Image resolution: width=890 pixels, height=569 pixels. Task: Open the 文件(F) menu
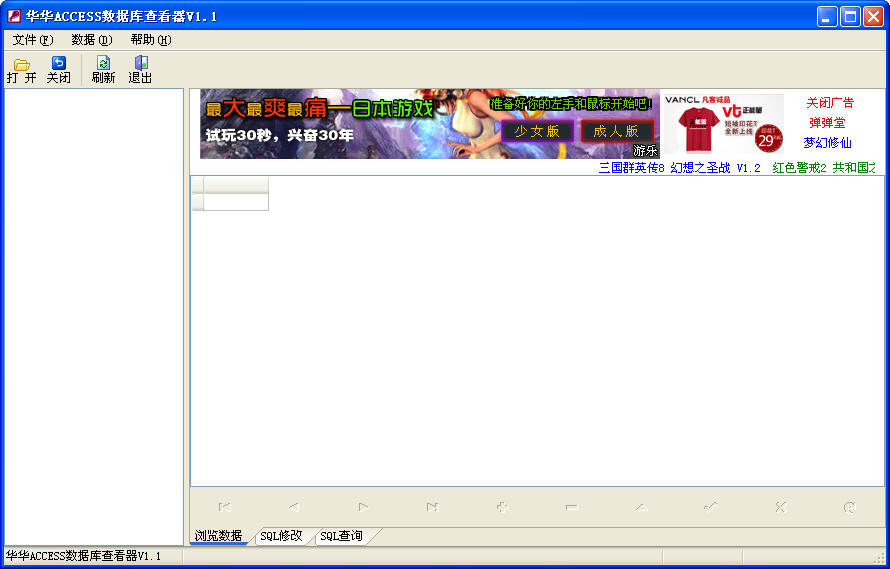pyautogui.click(x=32, y=40)
